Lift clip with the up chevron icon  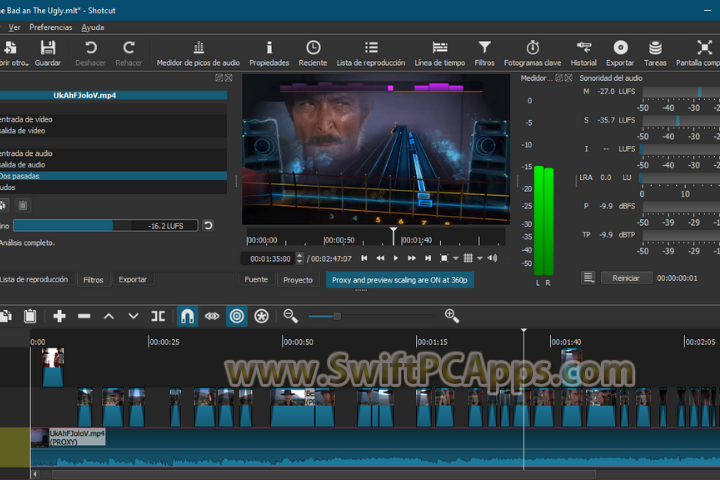coord(109,316)
